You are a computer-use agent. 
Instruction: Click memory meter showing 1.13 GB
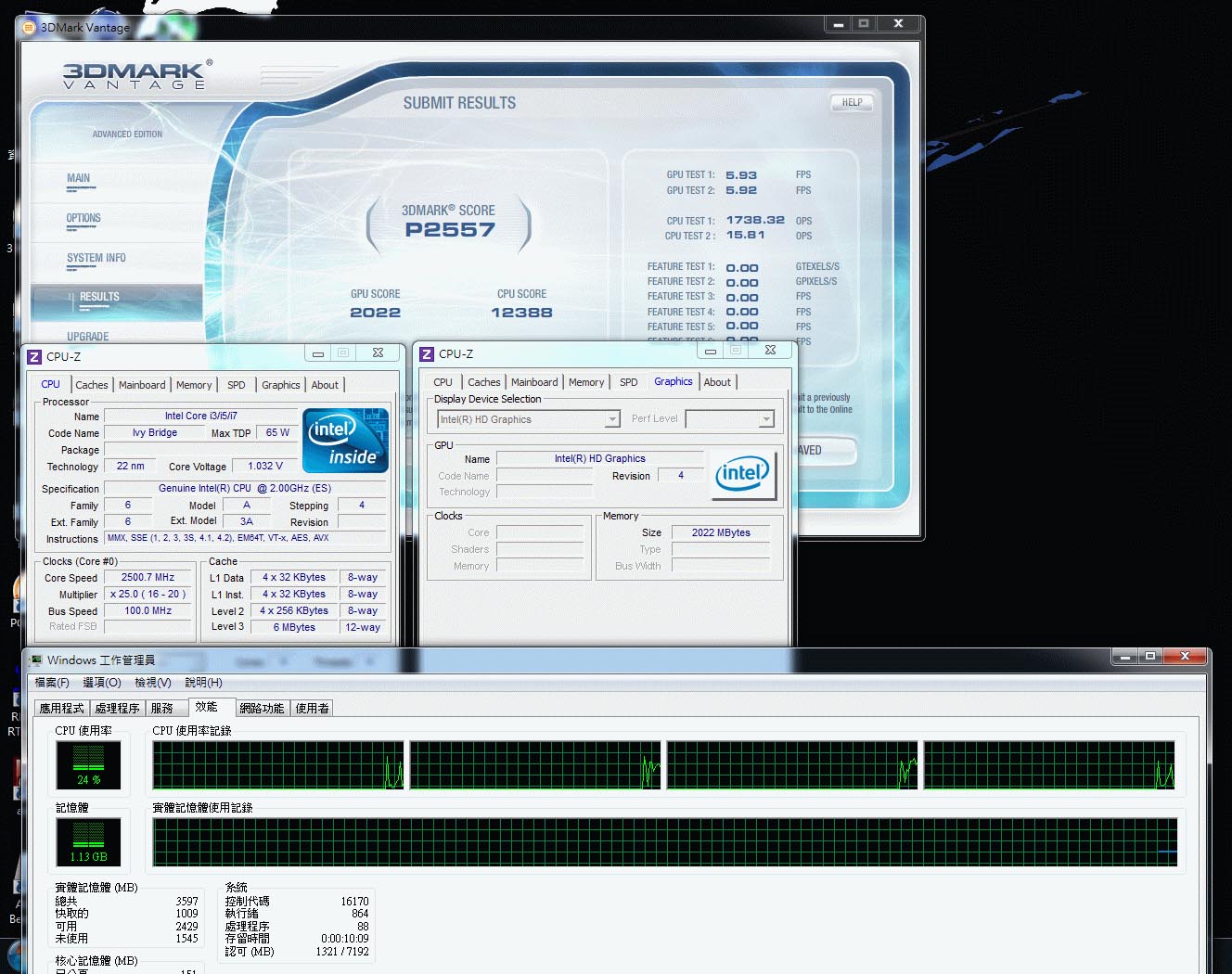click(89, 842)
